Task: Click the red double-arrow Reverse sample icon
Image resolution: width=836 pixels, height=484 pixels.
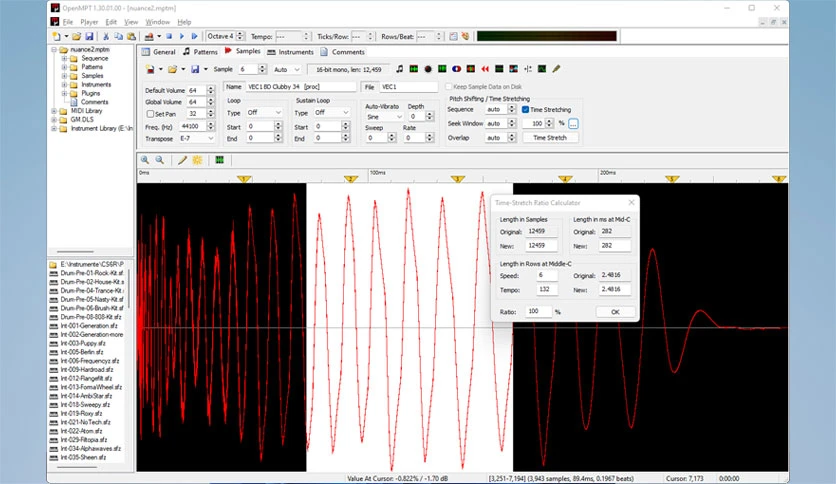Action: click(x=485, y=69)
